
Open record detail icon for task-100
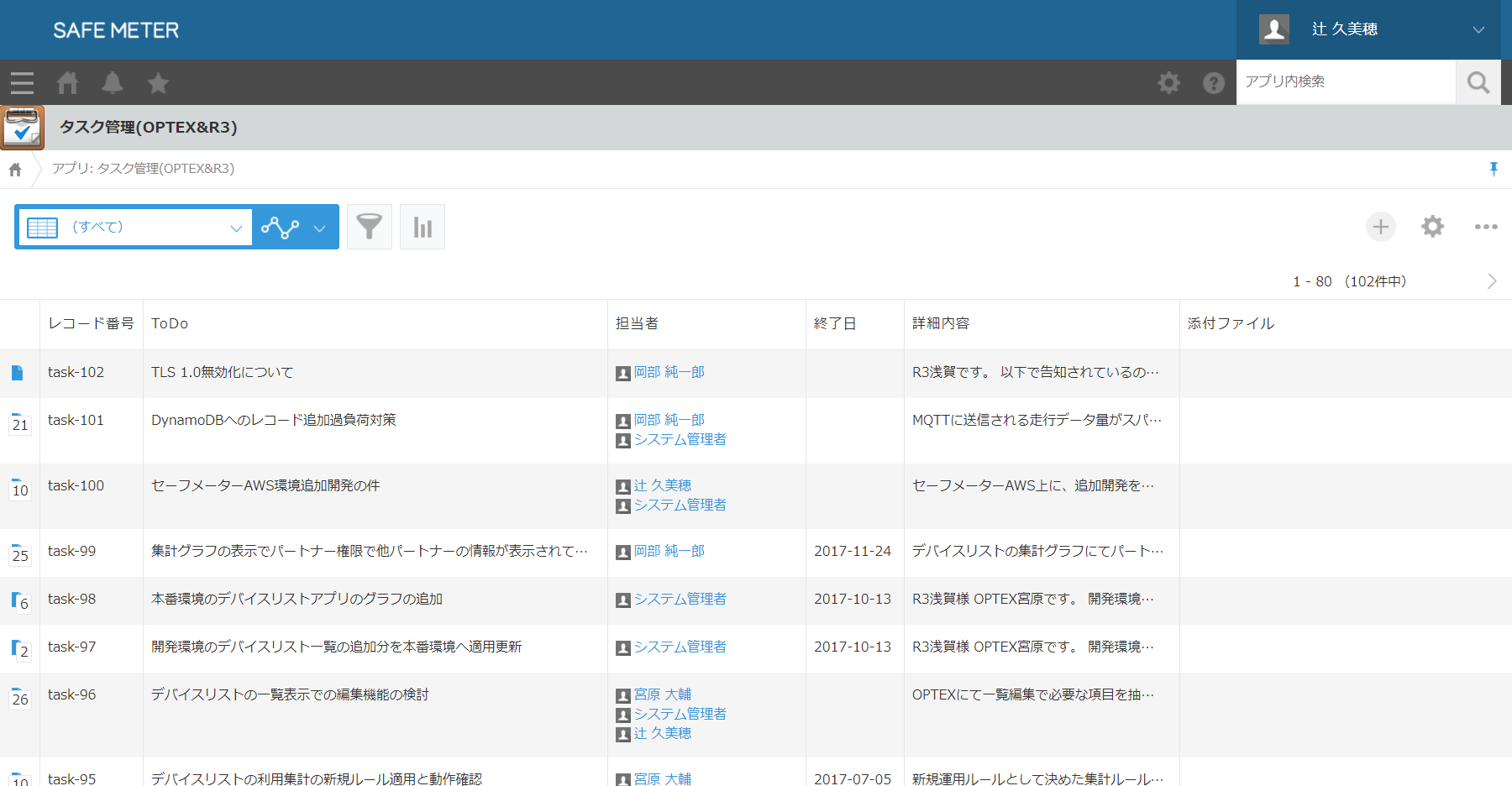coord(20,488)
